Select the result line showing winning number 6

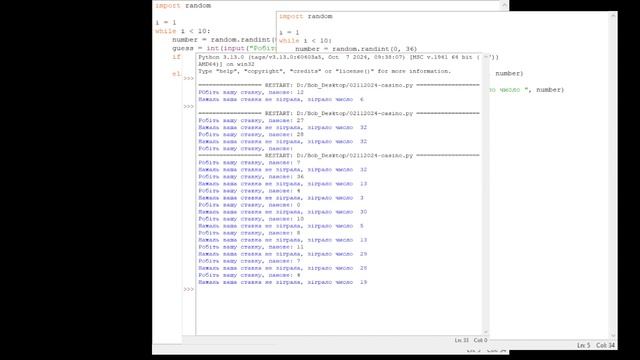tap(281, 99)
